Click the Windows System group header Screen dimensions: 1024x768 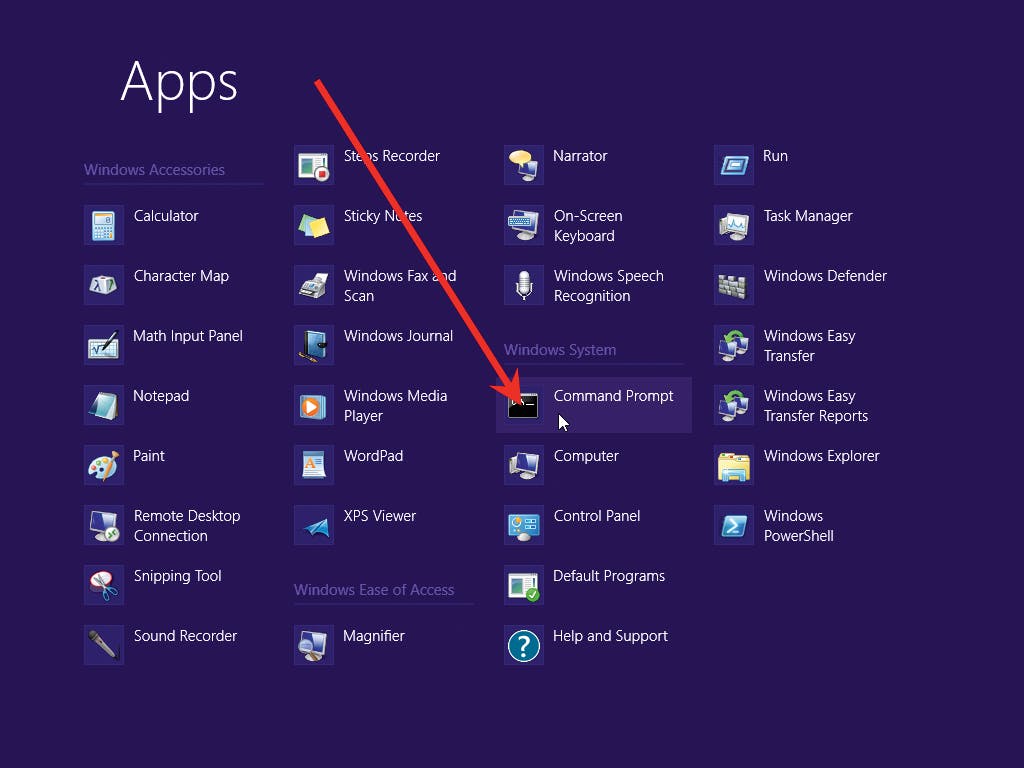[560, 350]
